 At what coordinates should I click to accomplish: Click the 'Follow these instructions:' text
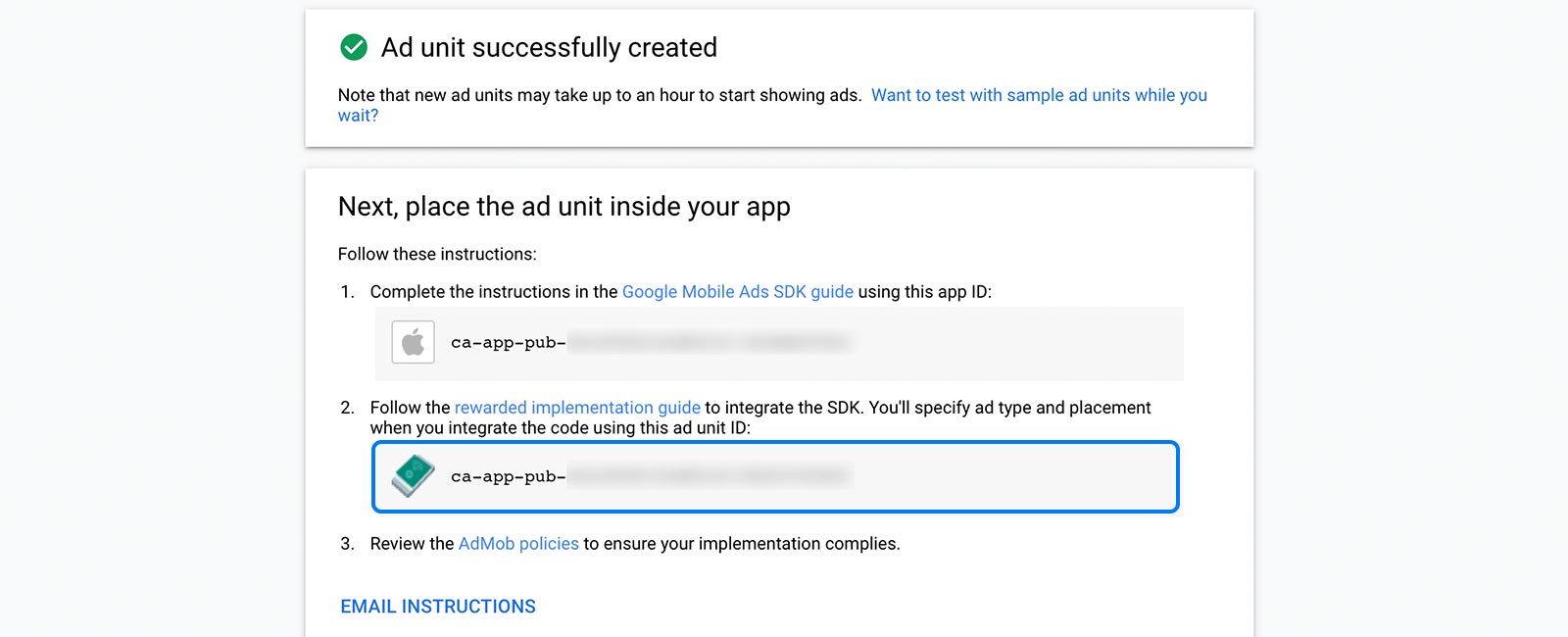(x=437, y=254)
